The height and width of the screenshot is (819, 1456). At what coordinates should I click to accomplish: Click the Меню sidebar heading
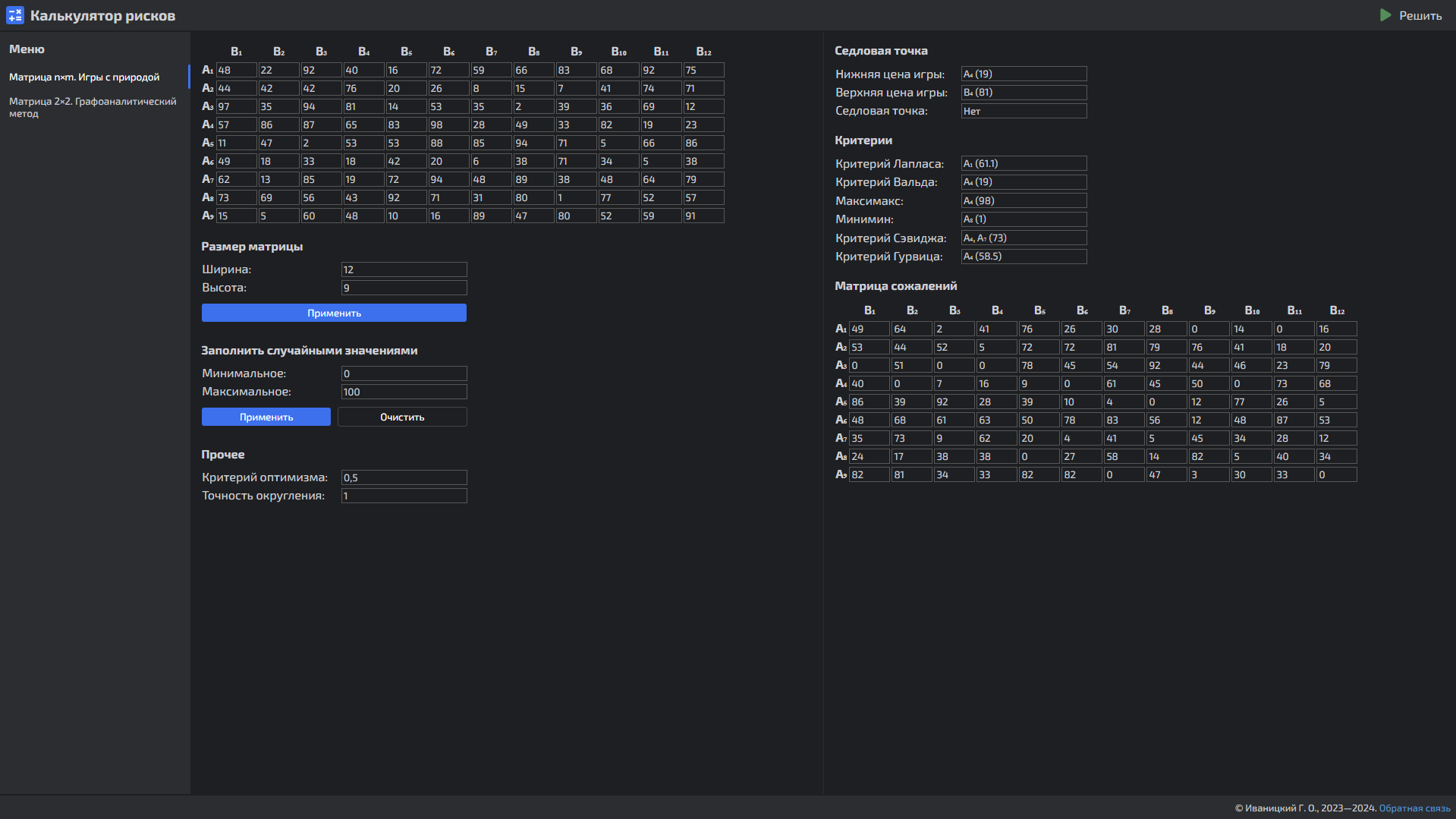click(27, 49)
